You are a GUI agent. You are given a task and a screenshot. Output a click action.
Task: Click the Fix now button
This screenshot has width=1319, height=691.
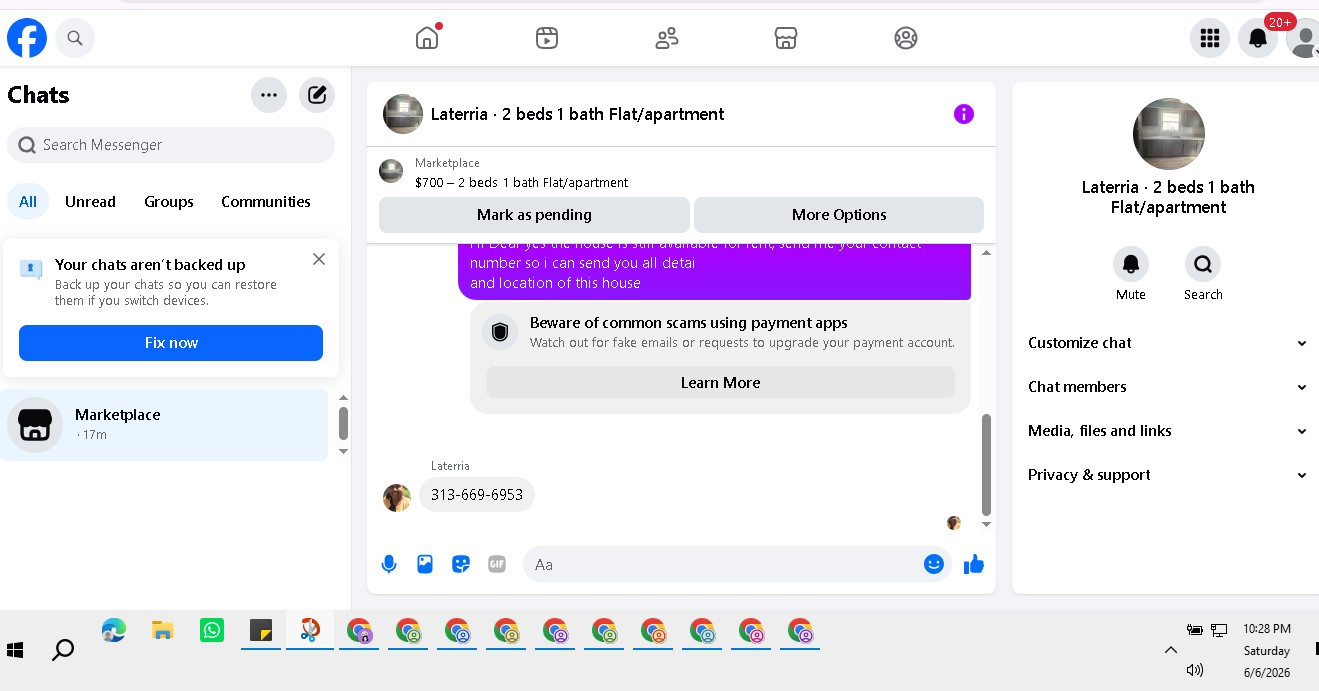coord(171,343)
